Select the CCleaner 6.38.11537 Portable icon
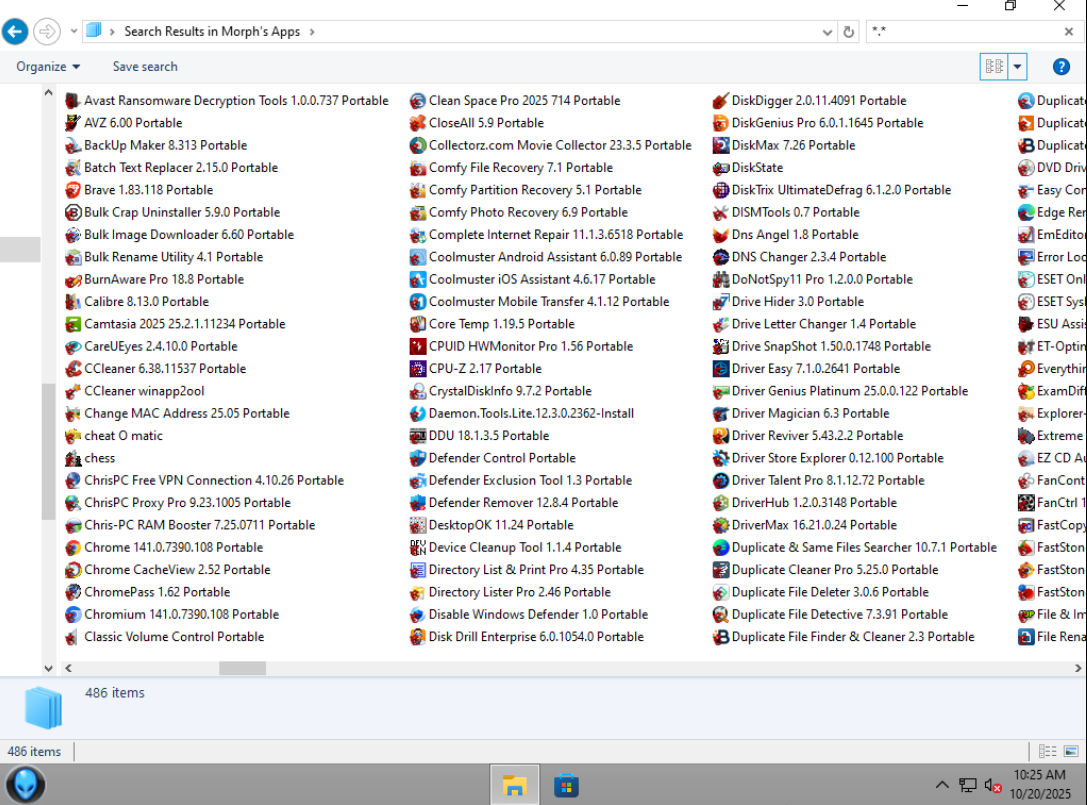Image resolution: width=1087 pixels, height=805 pixels. click(73, 369)
